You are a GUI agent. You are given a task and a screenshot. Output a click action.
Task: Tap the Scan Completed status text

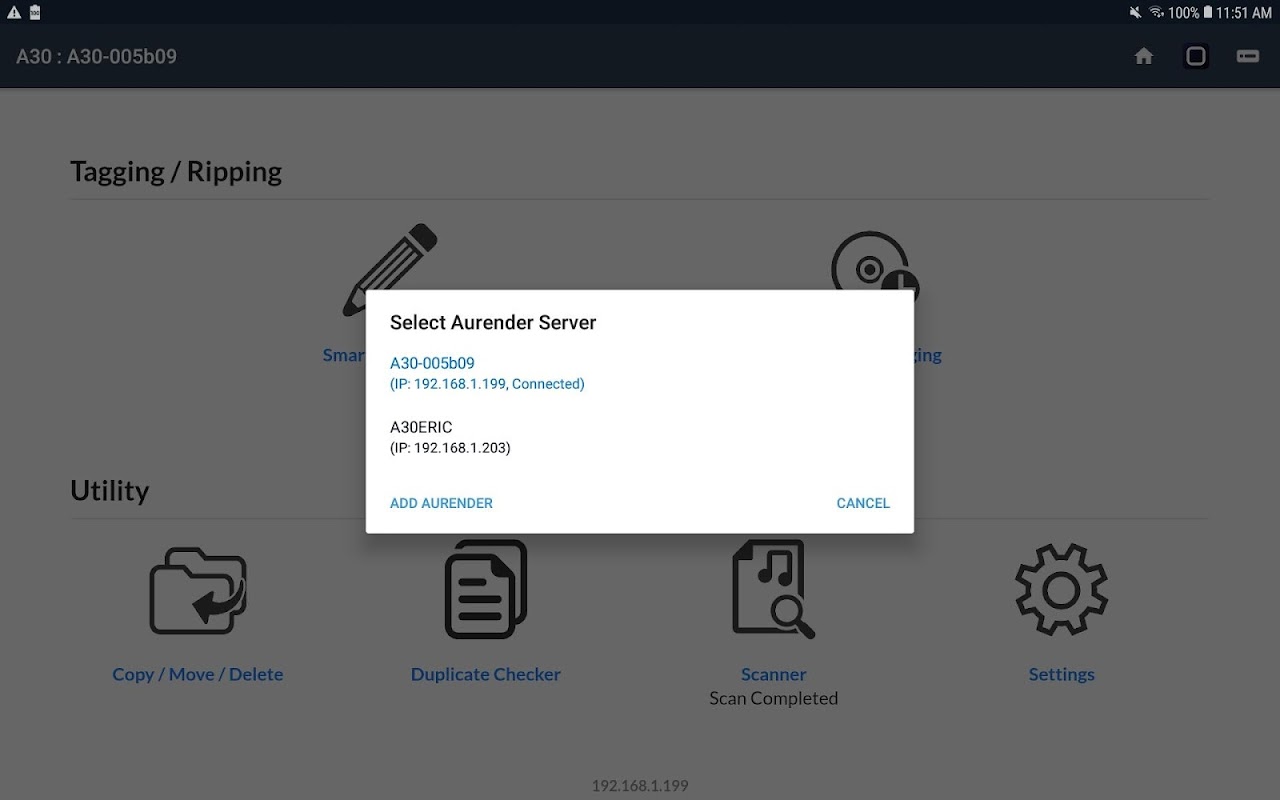click(773, 698)
